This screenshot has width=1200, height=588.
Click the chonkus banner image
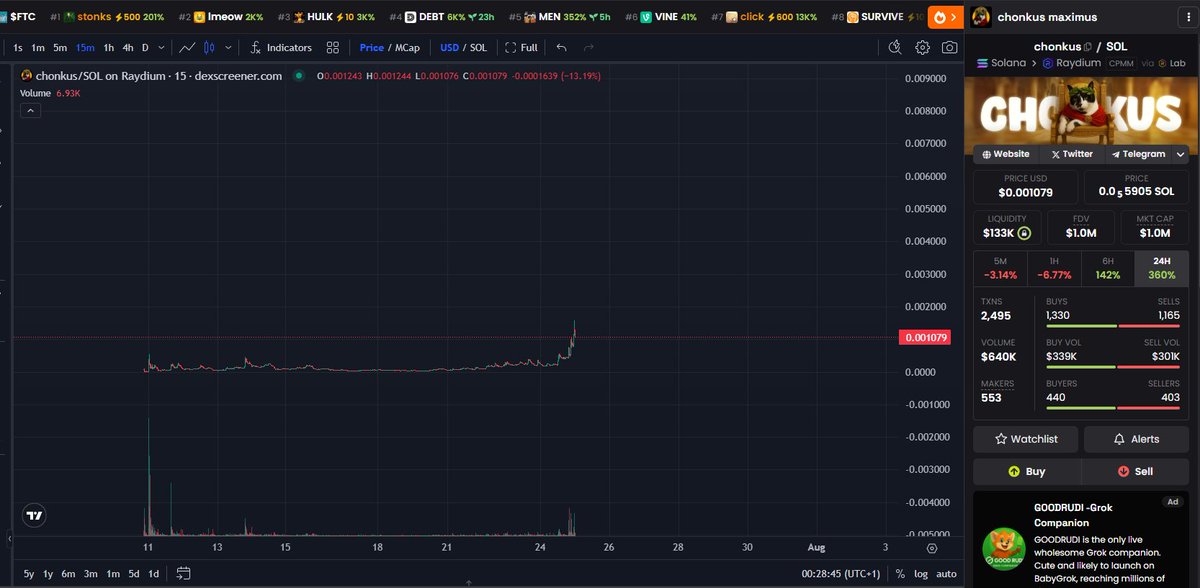pos(1080,109)
